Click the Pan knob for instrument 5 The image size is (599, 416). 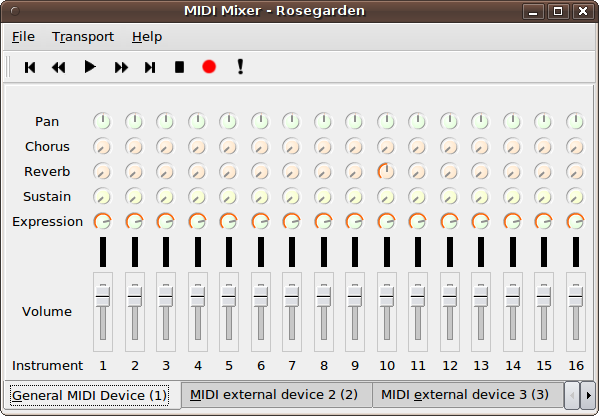coord(228,121)
